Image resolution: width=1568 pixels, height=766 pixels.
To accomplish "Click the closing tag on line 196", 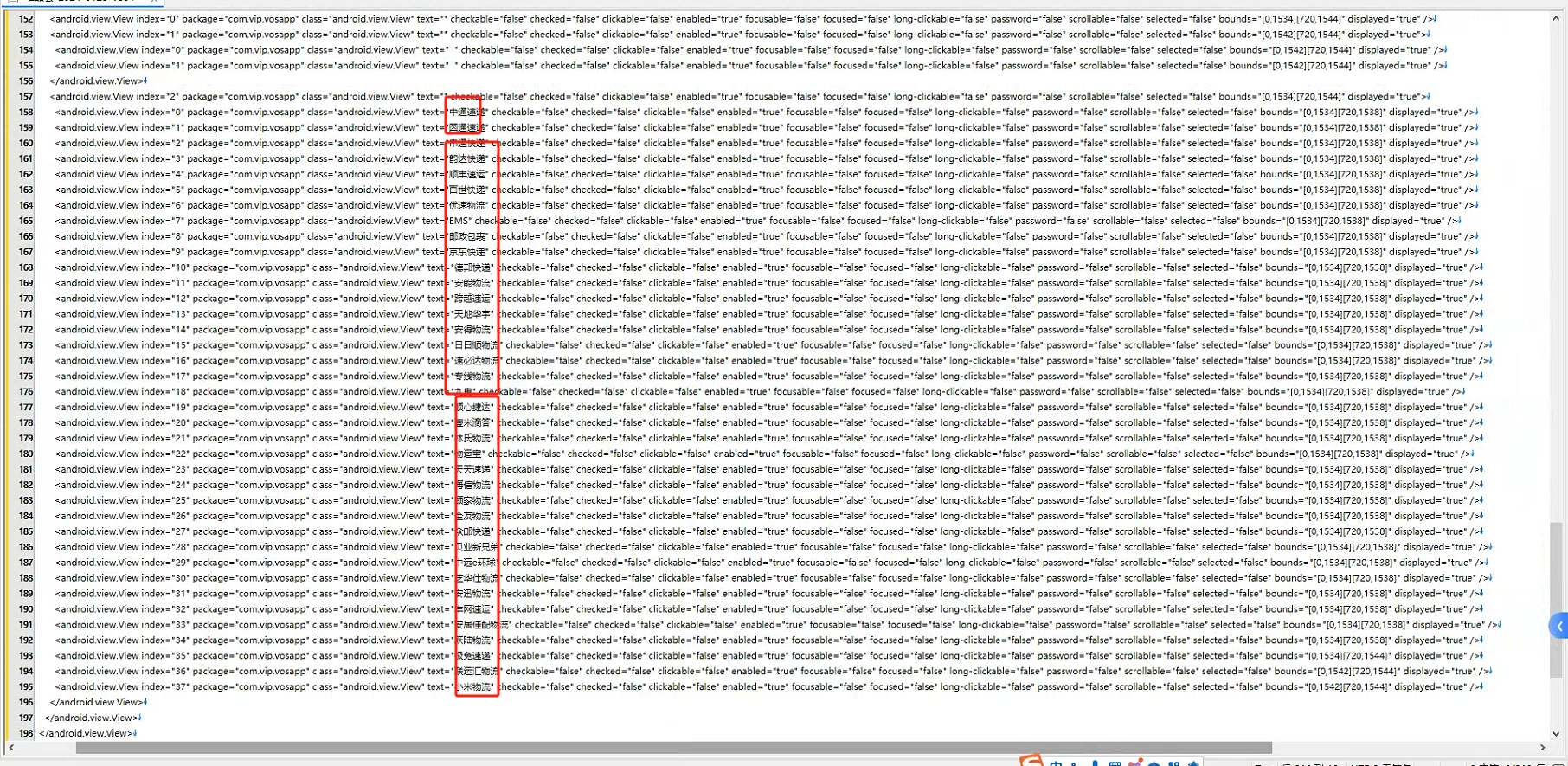I will (96, 703).
